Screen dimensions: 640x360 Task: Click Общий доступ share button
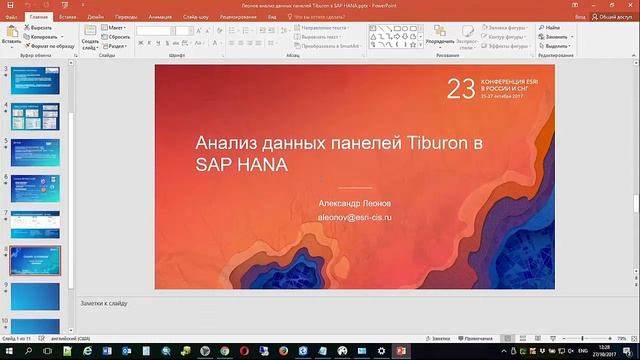coord(611,17)
